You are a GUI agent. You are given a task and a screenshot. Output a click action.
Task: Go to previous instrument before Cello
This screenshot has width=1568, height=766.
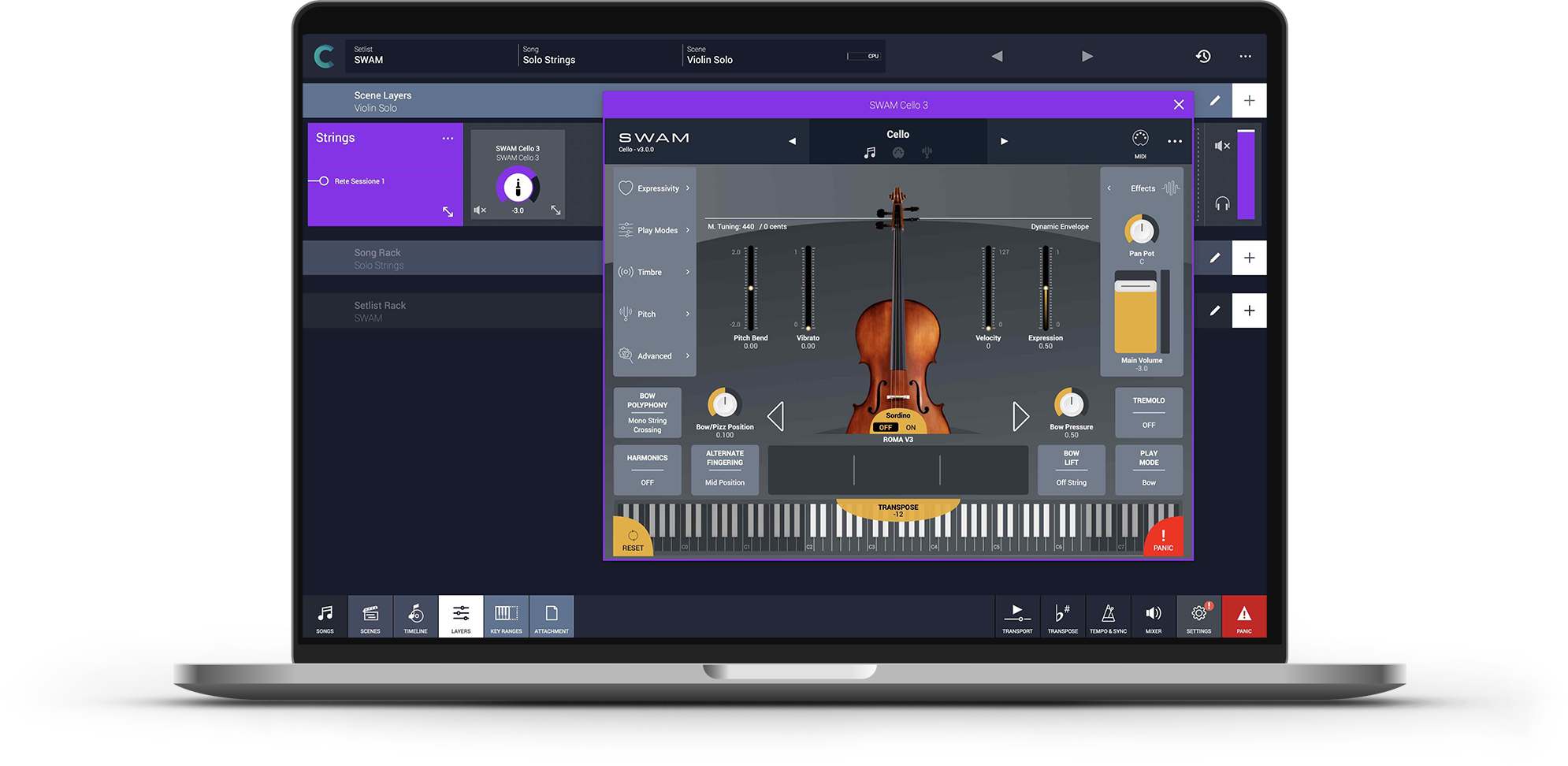(x=792, y=141)
